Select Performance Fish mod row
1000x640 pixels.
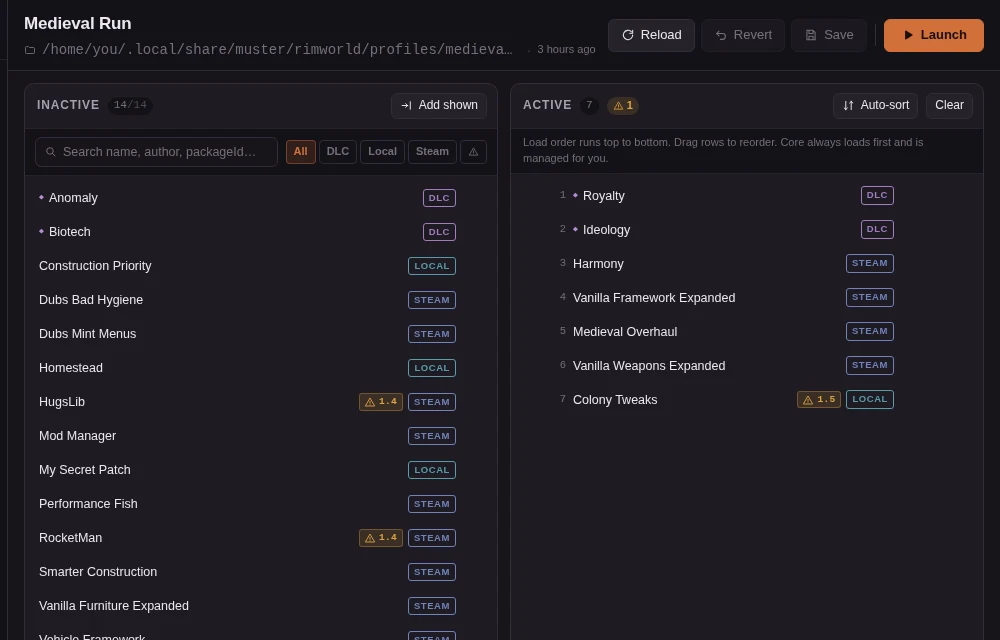coord(261,504)
